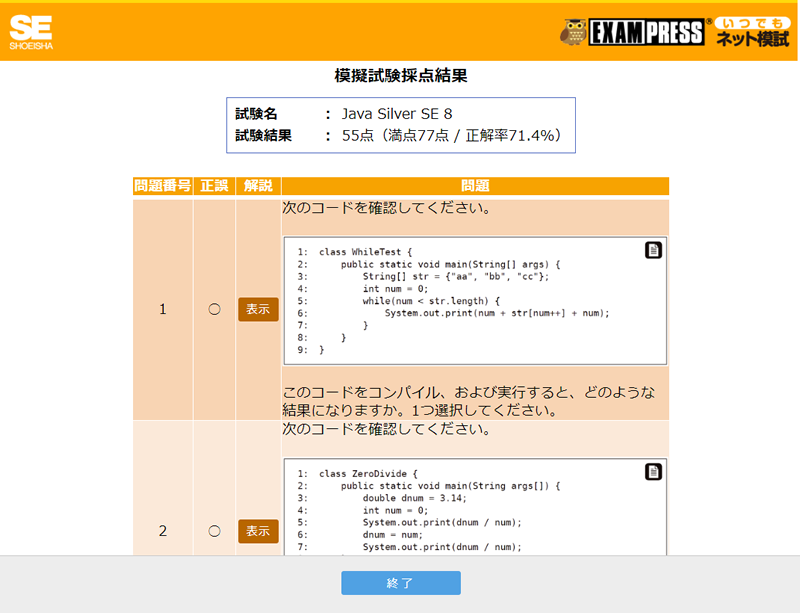Click the 問題番号 column header
Viewport: 800px width, 613px height.
pos(163,186)
